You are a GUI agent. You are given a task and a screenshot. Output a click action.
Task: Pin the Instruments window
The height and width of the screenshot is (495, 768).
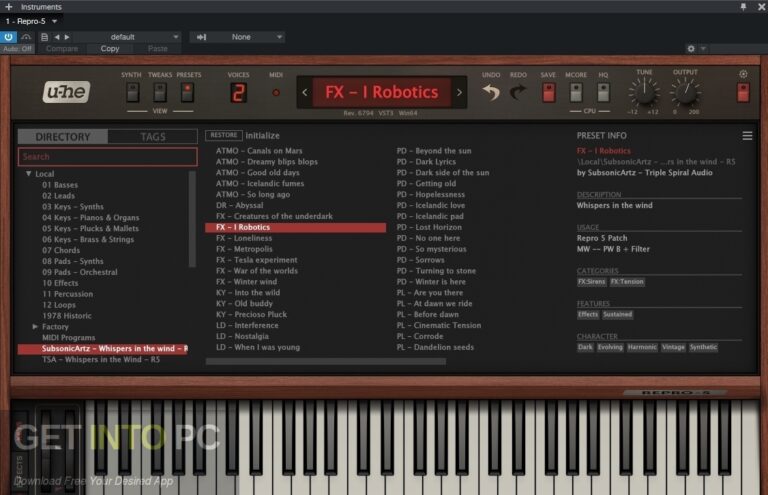point(744,7)
